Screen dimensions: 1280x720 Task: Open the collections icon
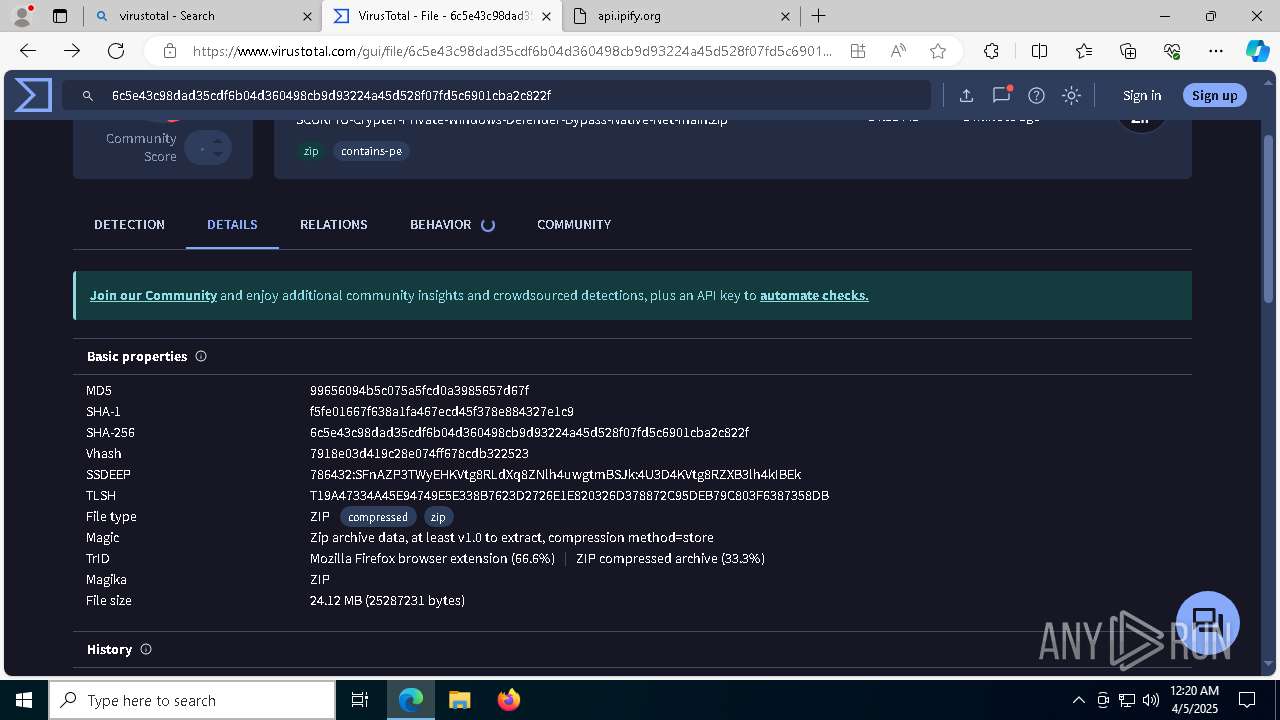[x=1128, y=51]
